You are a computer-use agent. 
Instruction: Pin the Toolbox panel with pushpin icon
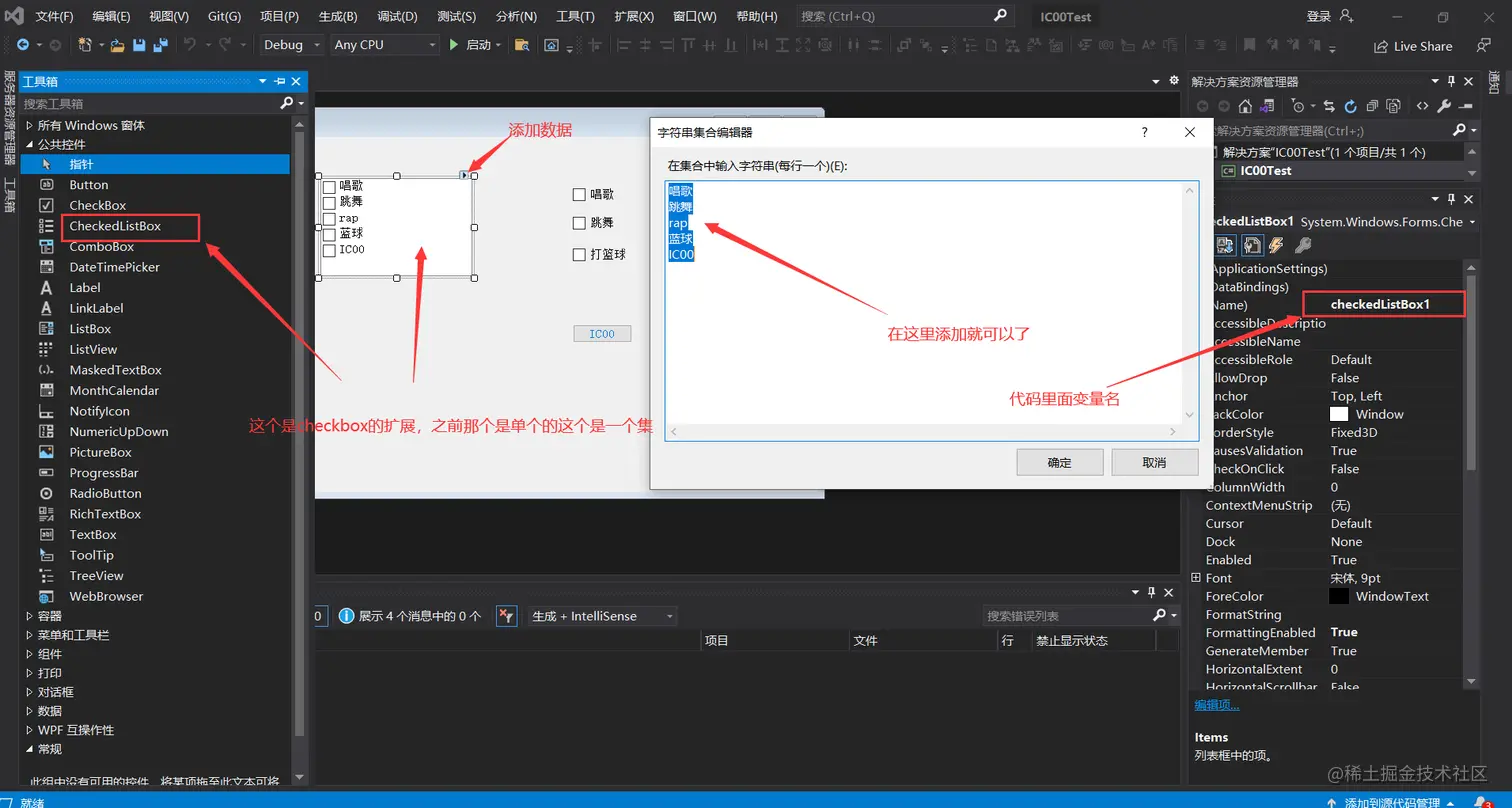(279, 82)
